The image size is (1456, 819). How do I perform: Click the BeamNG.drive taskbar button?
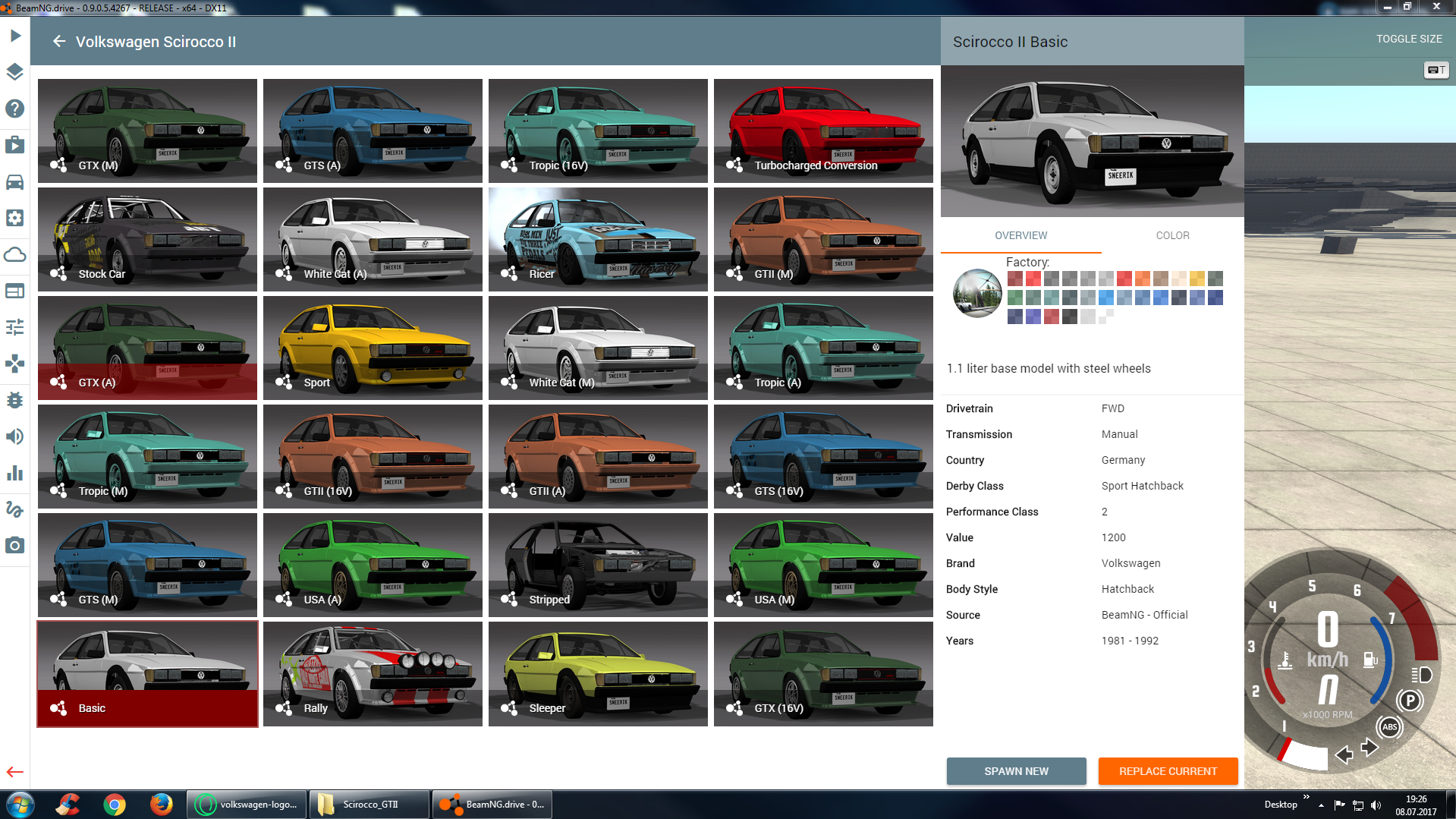pos(492,805)
